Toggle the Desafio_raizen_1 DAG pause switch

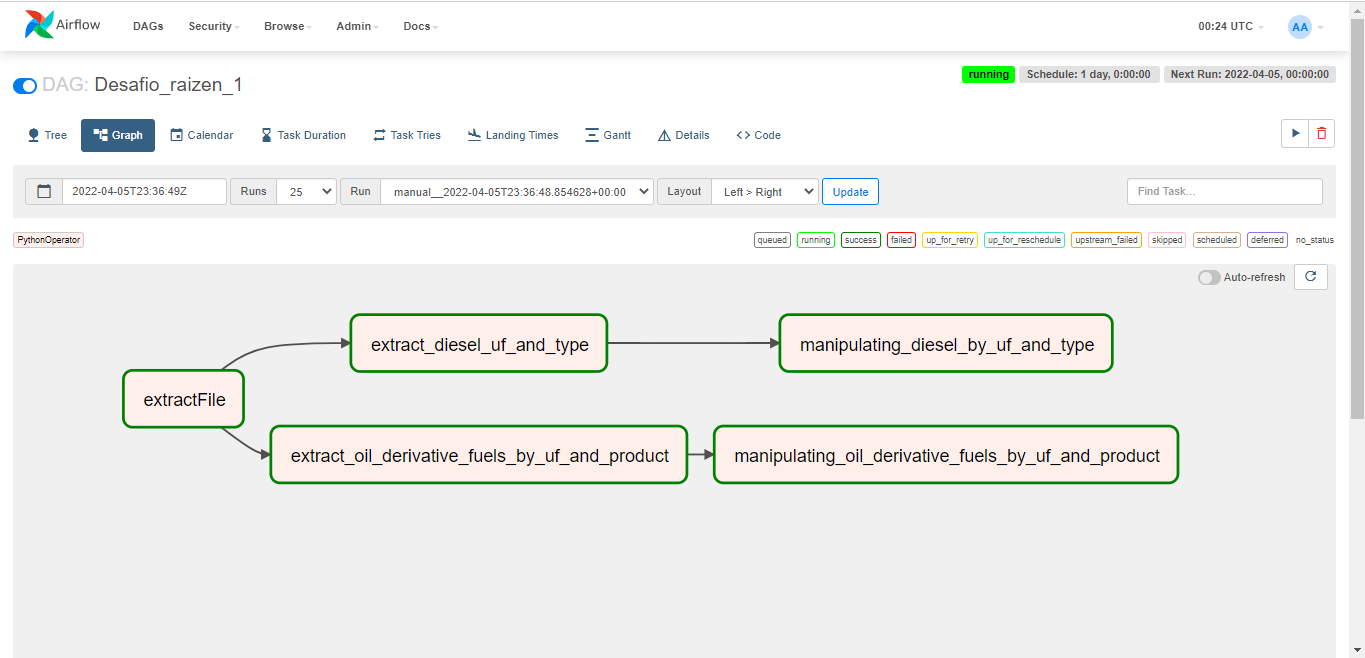pos(25,86)
